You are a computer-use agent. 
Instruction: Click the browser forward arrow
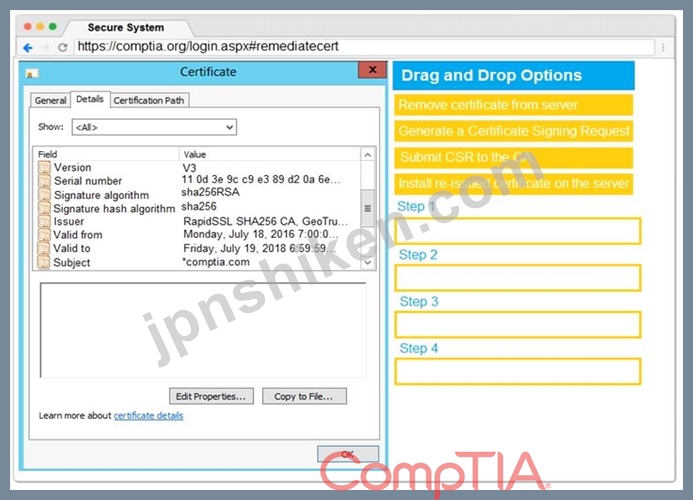[x=45, y=47]
